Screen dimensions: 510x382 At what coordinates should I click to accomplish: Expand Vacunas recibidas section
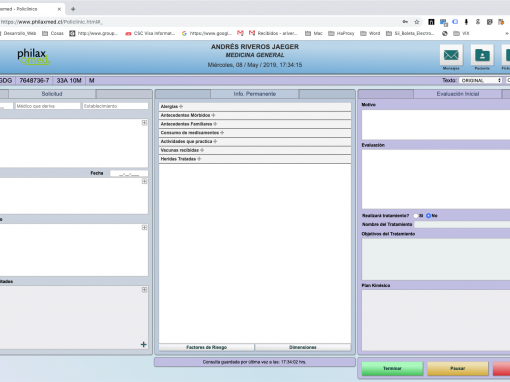pos(202,150)
